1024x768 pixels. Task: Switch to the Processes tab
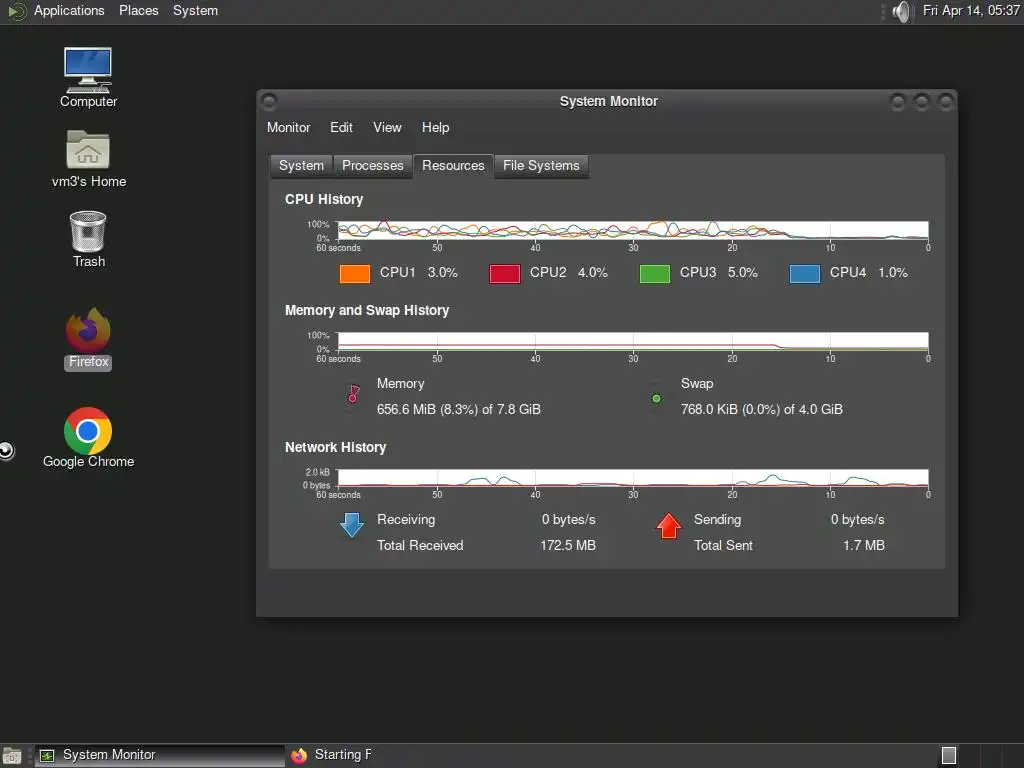tap(372, 166)
